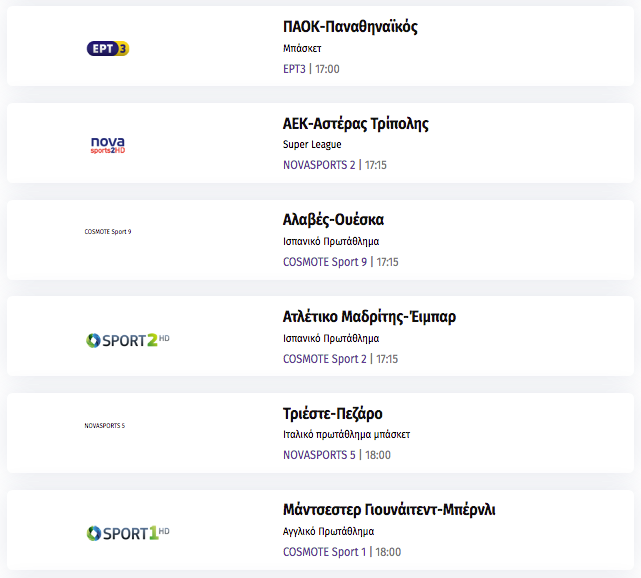Click the Αγγλικό Πρωτάθλημα category label

pos(328,531)
